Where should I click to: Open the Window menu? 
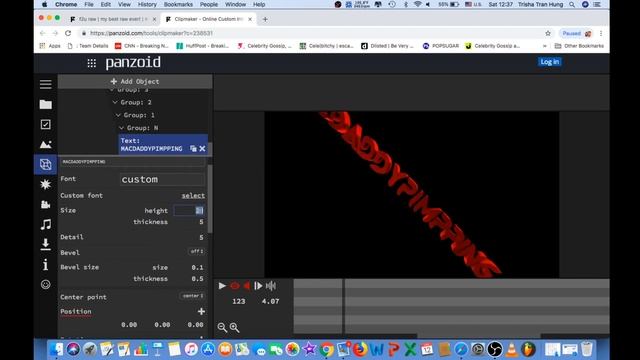point(236,4)
